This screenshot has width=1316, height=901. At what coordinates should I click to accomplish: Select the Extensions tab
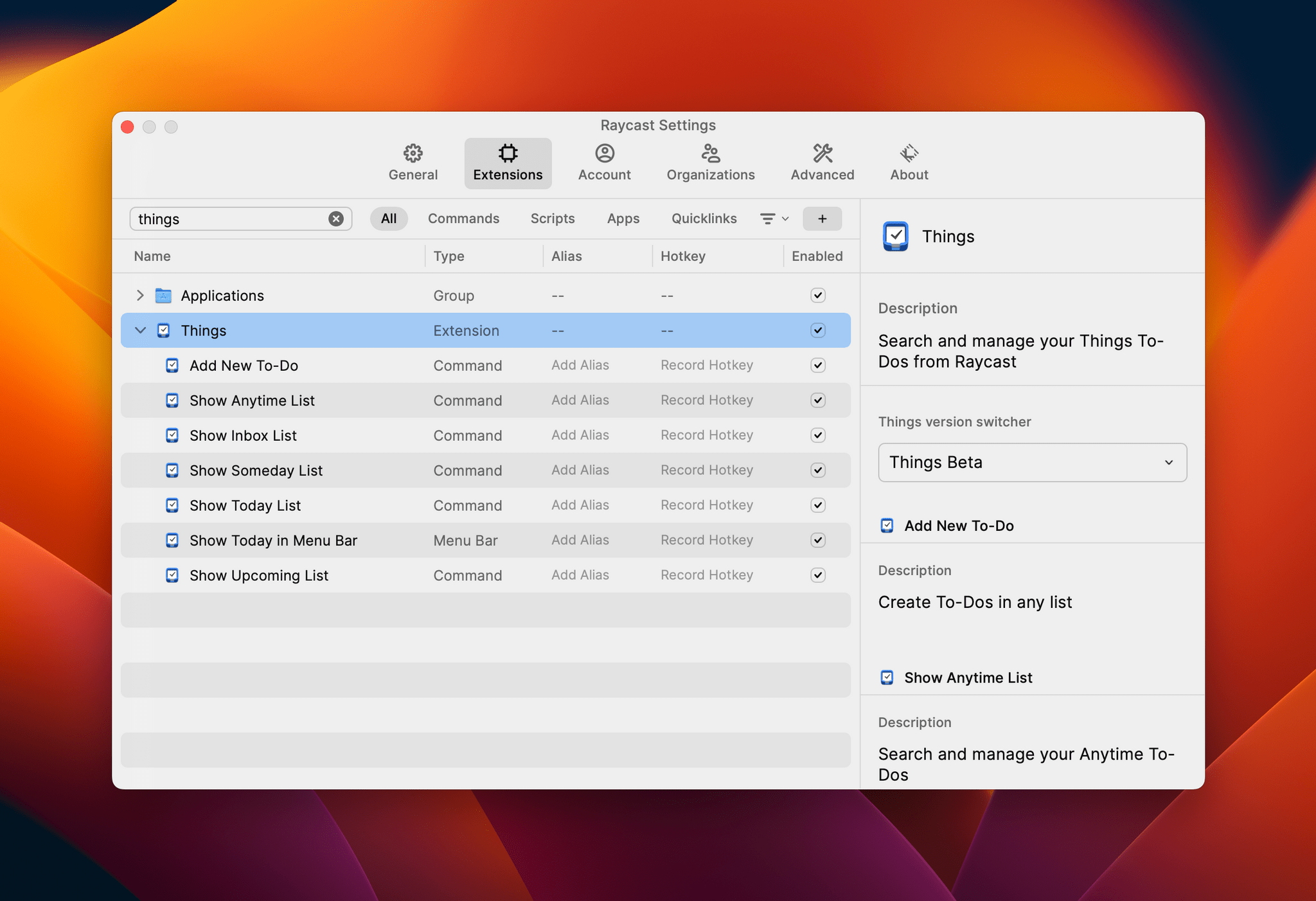click(x=508, y=161)
